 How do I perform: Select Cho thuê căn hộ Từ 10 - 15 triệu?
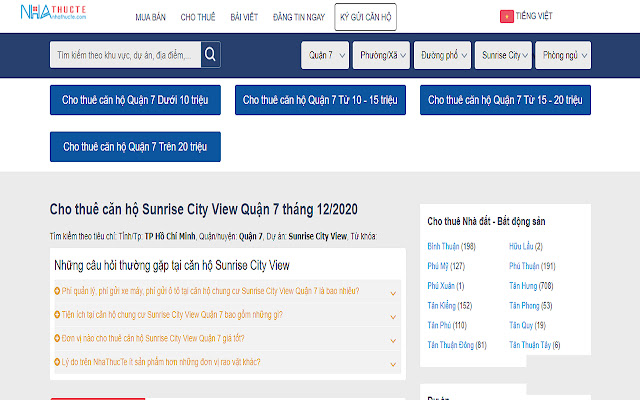320,100
